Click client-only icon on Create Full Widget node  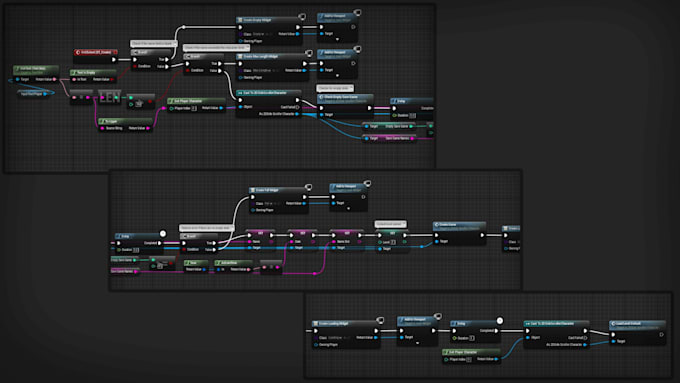click(308, 187)
